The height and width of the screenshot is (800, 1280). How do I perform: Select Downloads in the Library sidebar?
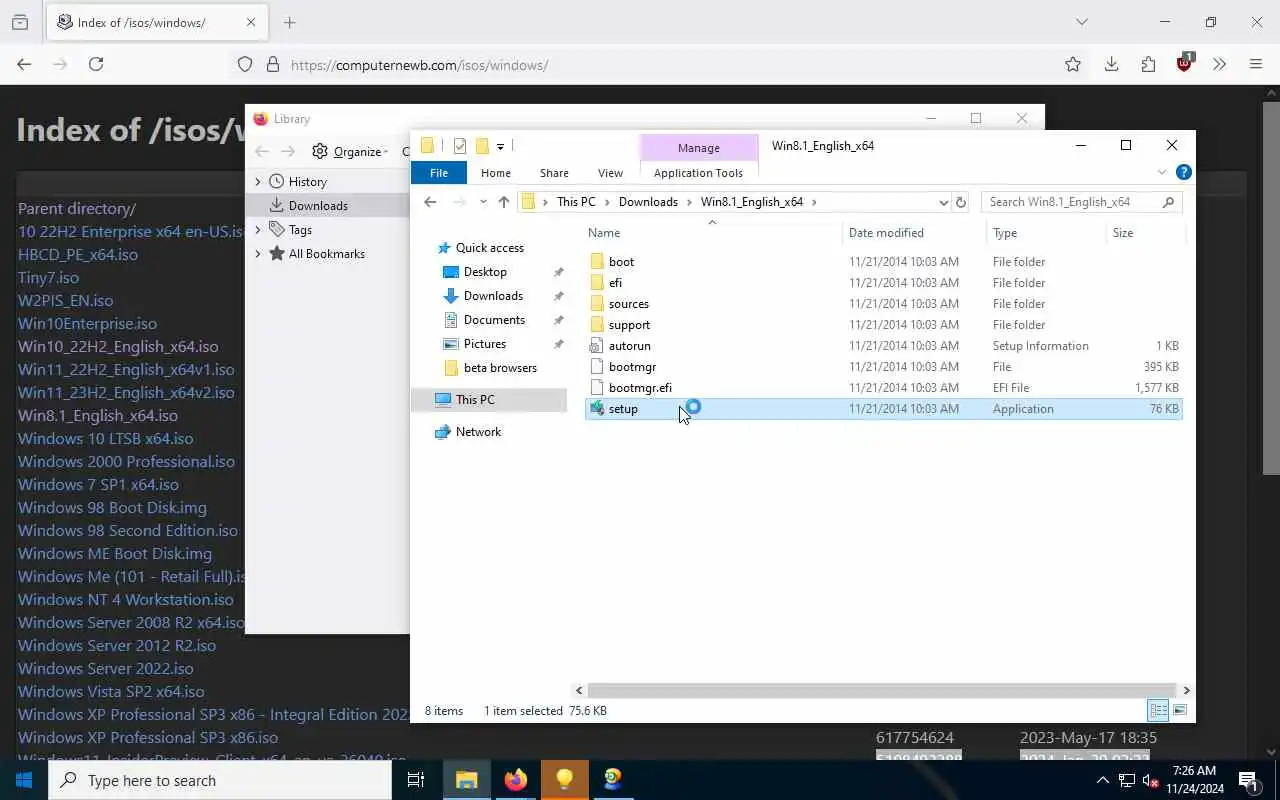(x=328, y=206)
